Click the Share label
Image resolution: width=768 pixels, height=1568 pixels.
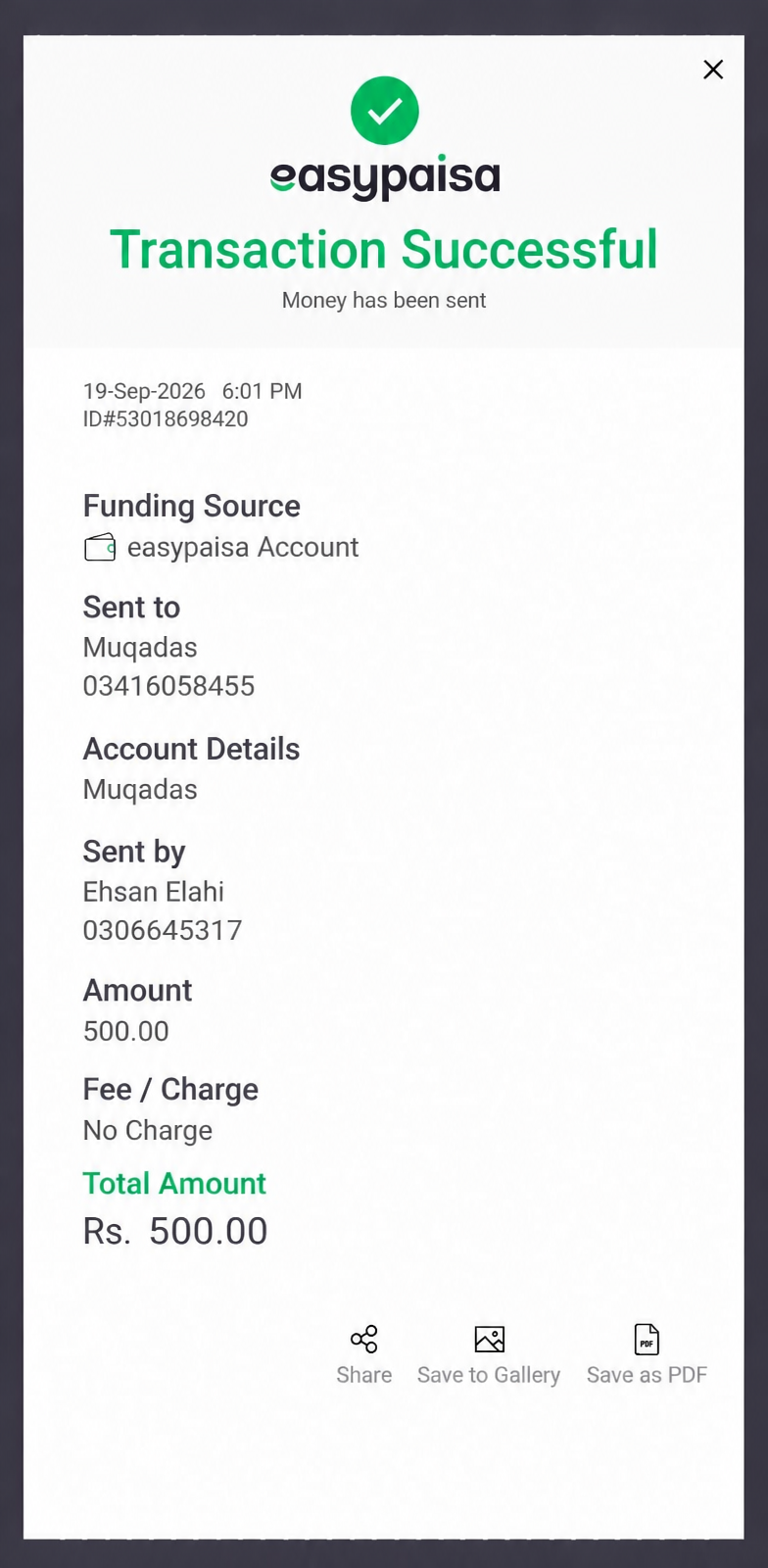(363, 1375)
